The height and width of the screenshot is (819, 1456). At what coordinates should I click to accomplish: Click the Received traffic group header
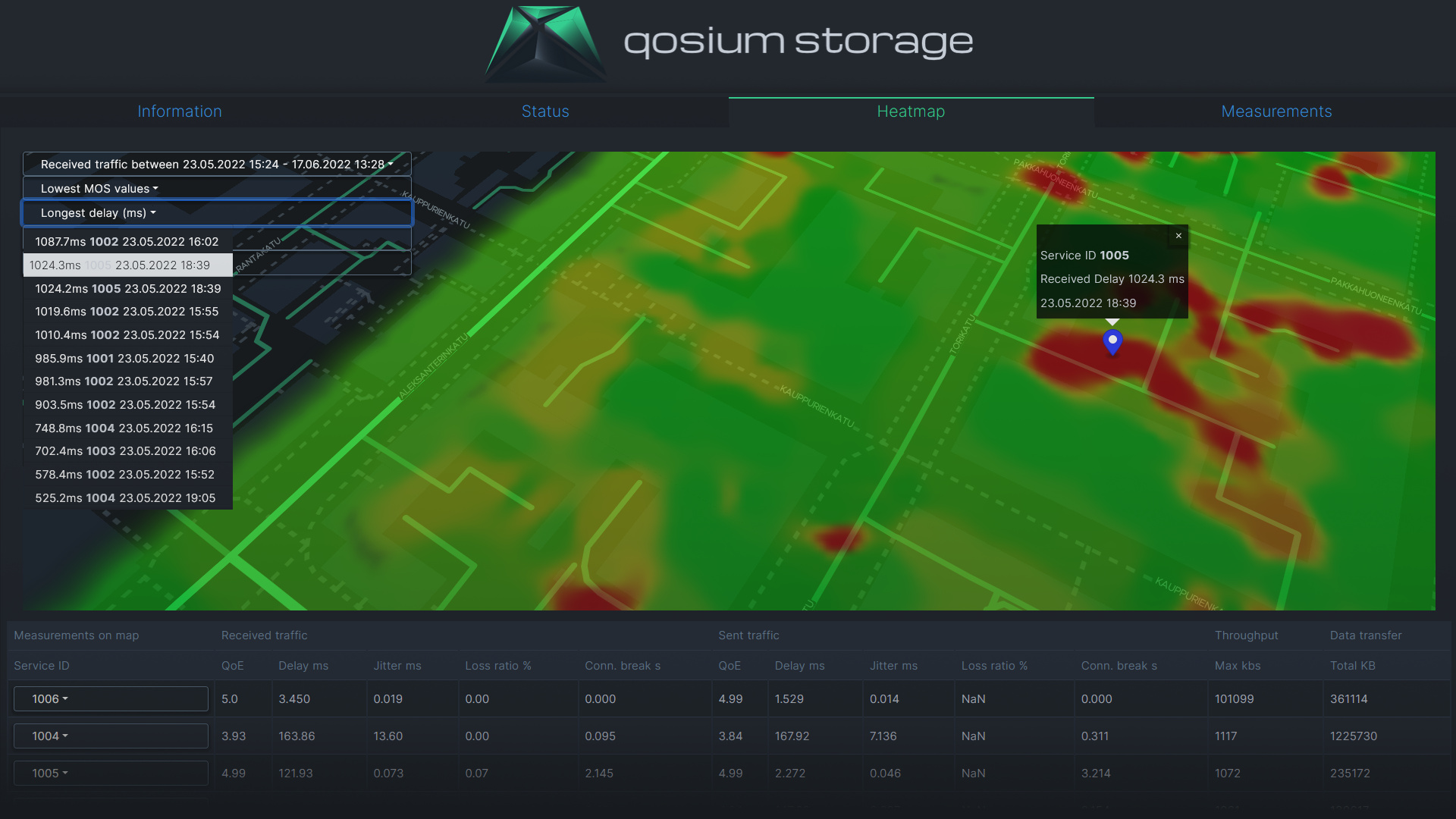pyautogui.click(x=265, y=635)
